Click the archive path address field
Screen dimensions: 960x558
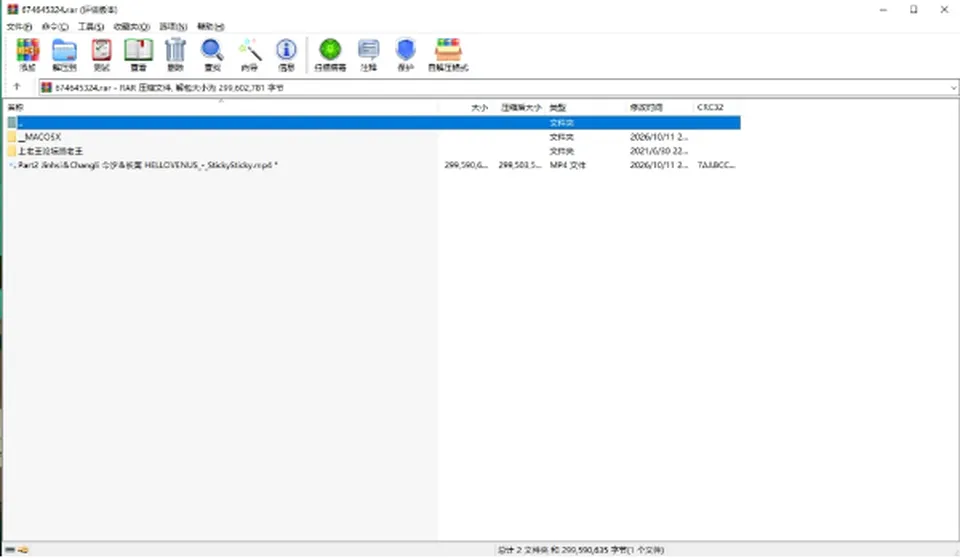493,88
